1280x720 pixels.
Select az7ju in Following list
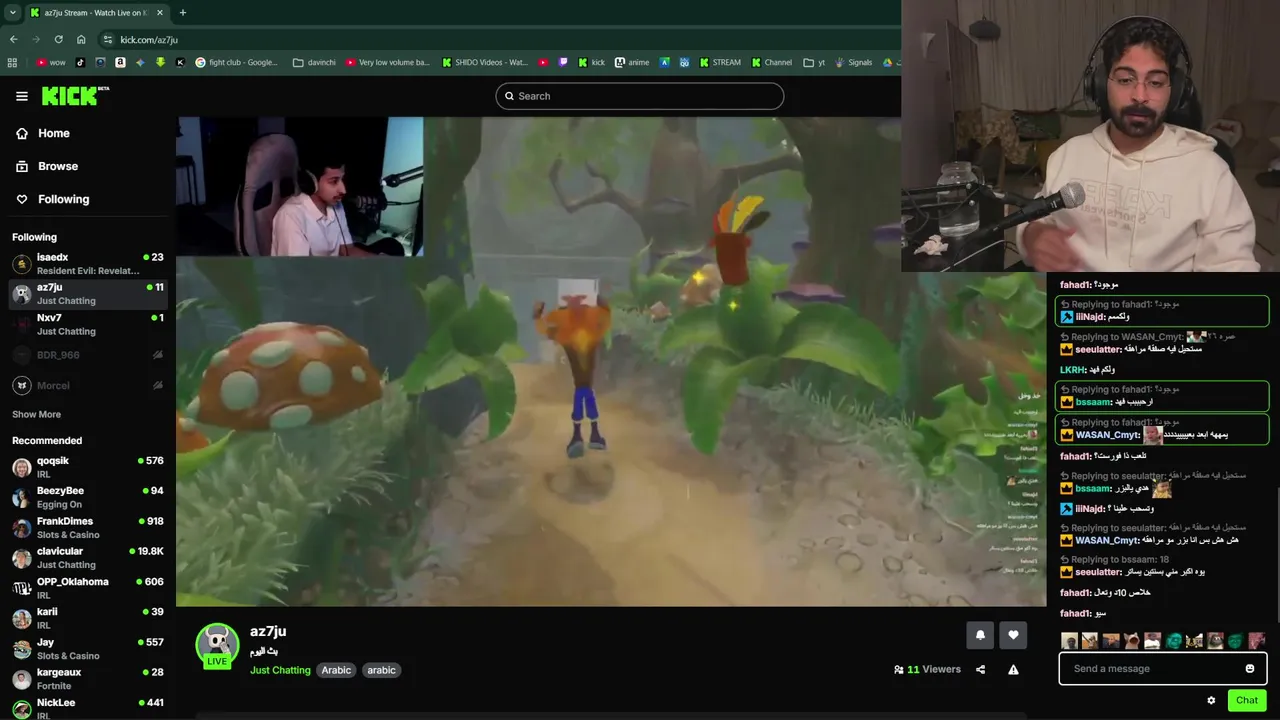click(x=88, y=294)
